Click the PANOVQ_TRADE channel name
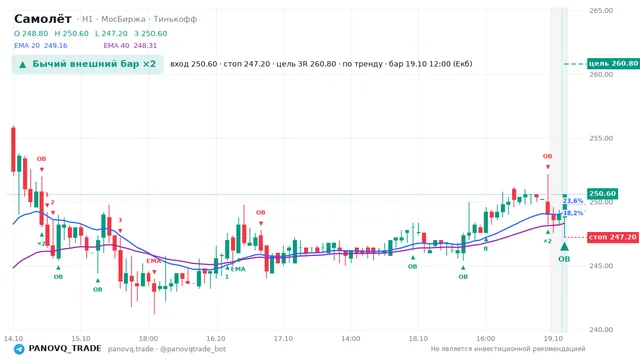Image resolution: width=640 pixels, height=360 pixels. (x=65, y=349)
